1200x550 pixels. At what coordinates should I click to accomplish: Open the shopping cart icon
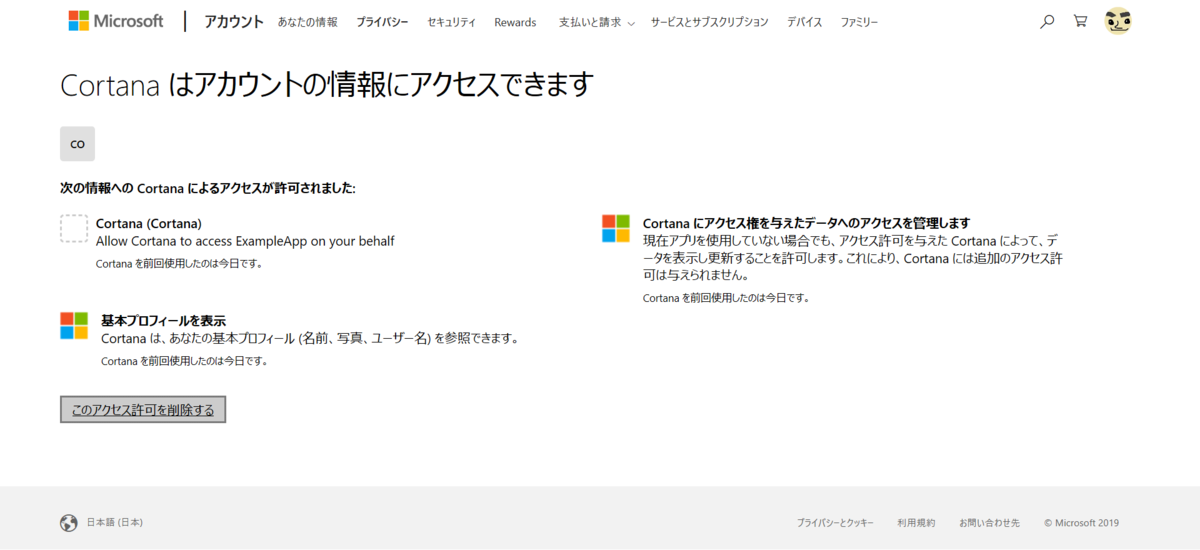point(1080,21)
